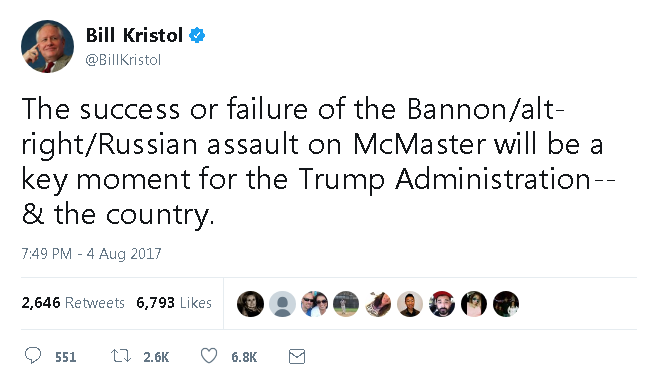This screenshot has width=656, height=378.
Task: Click the blue verified badge
Action: pyautogui.click(x=197, y=36)
